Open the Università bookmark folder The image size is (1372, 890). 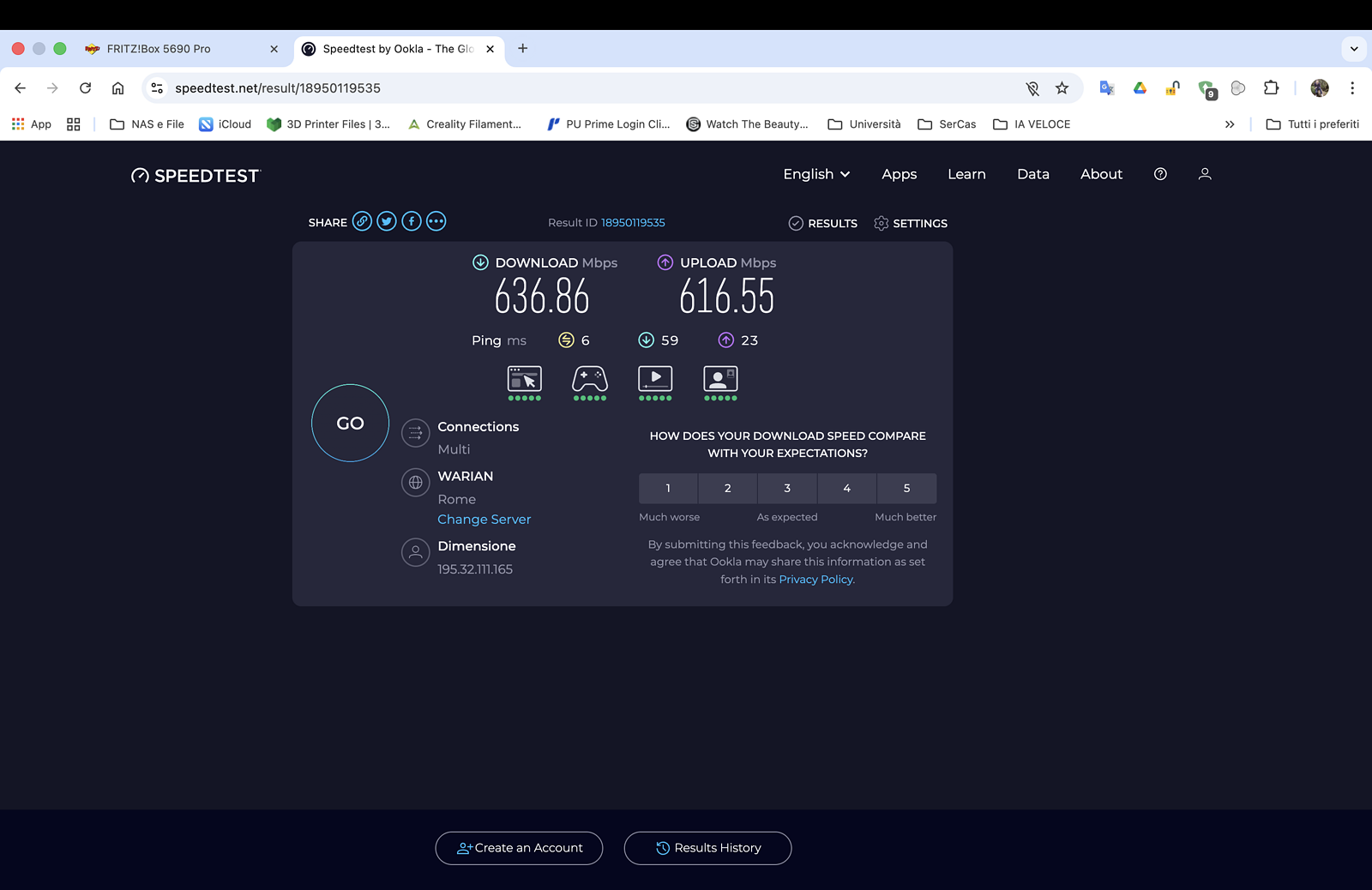click(x=864, y=124)
